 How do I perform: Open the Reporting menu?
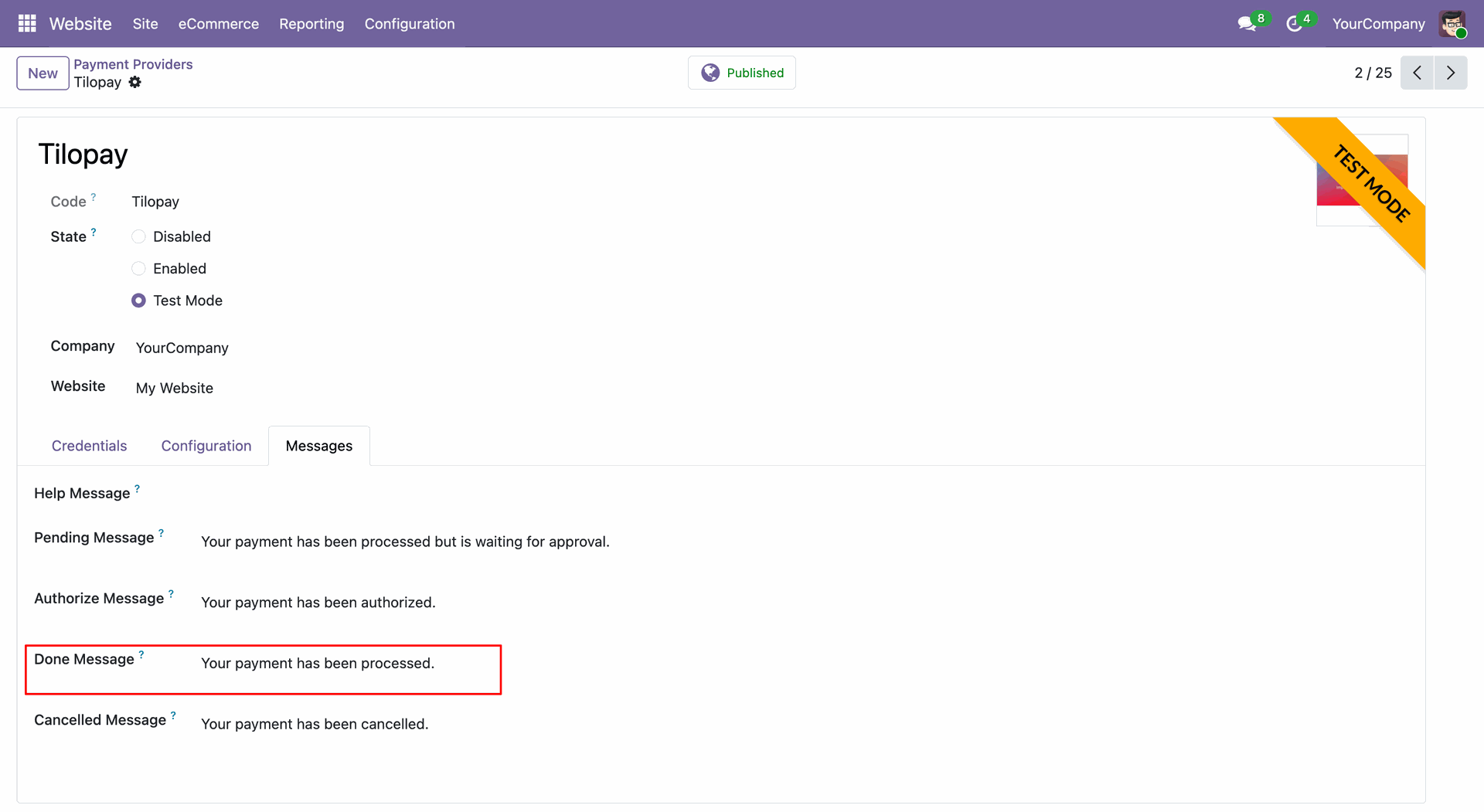click(311, 24)
